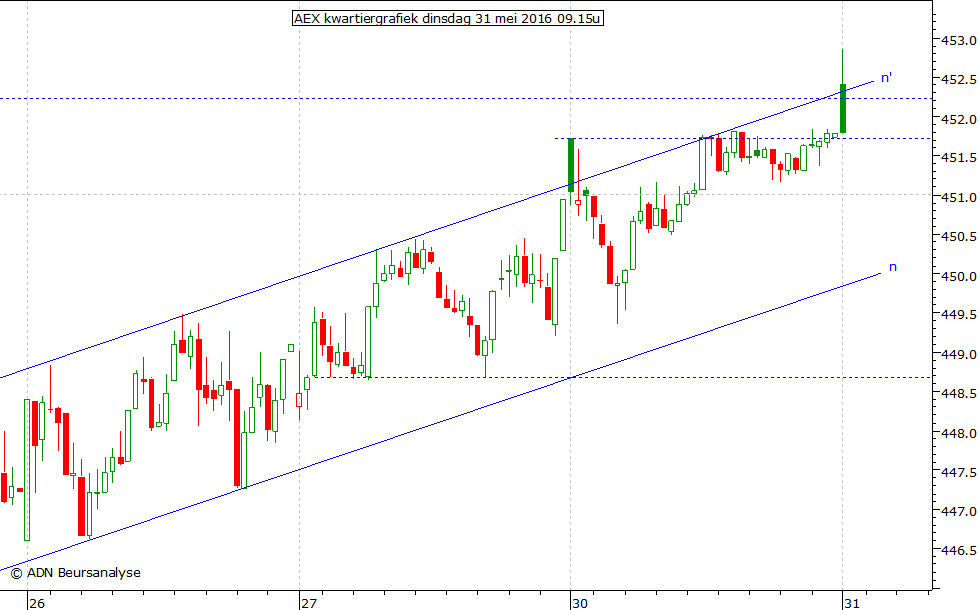Click the price label 449.5
Viewport: 980px width, 610px height.
click(959, 315)
